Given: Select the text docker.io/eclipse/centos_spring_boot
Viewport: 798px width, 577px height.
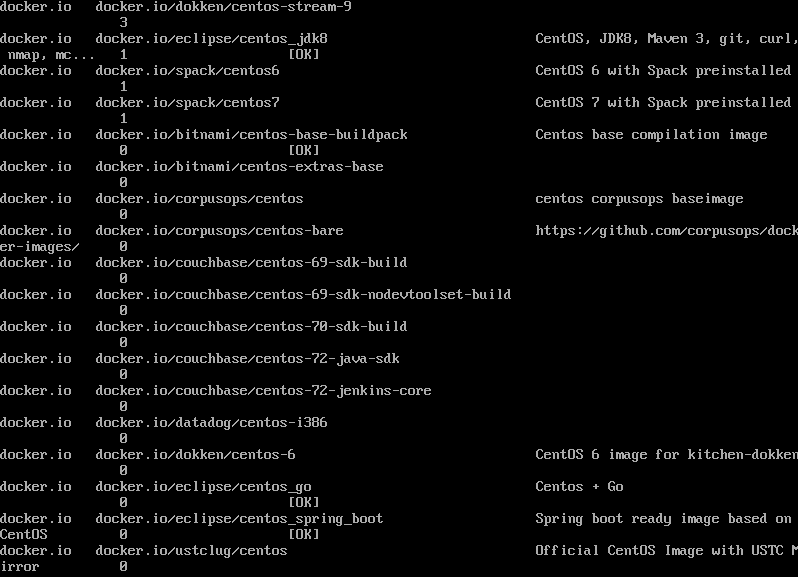Looking at the screenshot, I should click(x=239, y=520).
